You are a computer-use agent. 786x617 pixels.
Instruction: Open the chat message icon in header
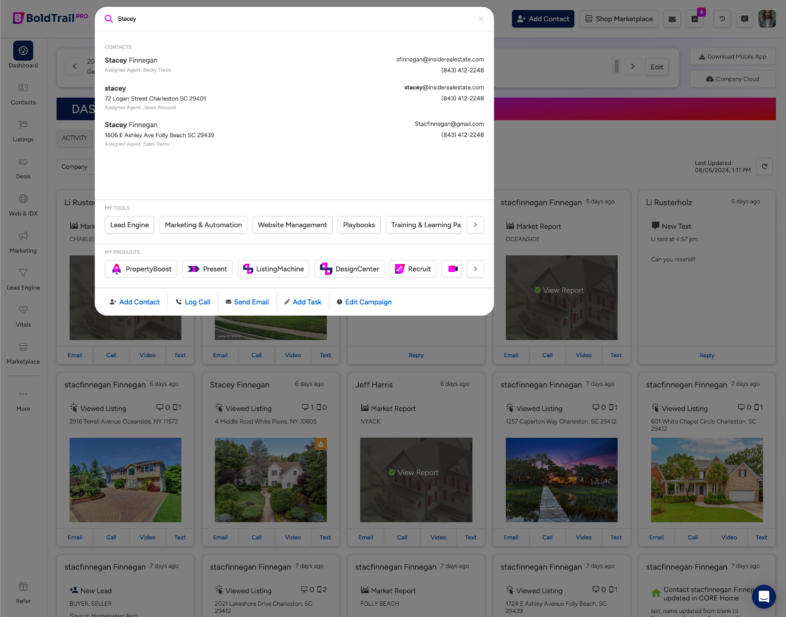coord(744,19)
